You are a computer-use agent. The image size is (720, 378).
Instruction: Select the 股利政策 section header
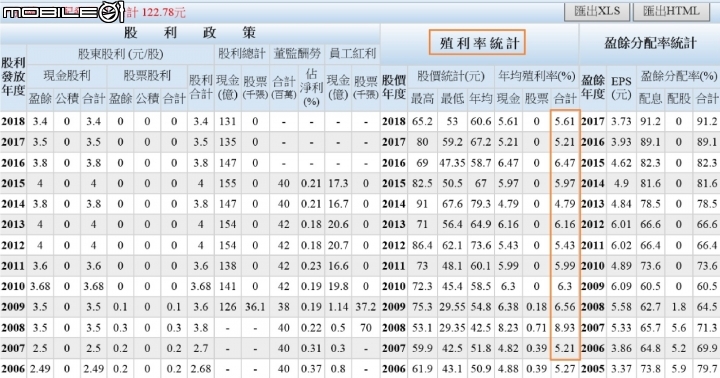pyautogui.click(x=190, y=33)
